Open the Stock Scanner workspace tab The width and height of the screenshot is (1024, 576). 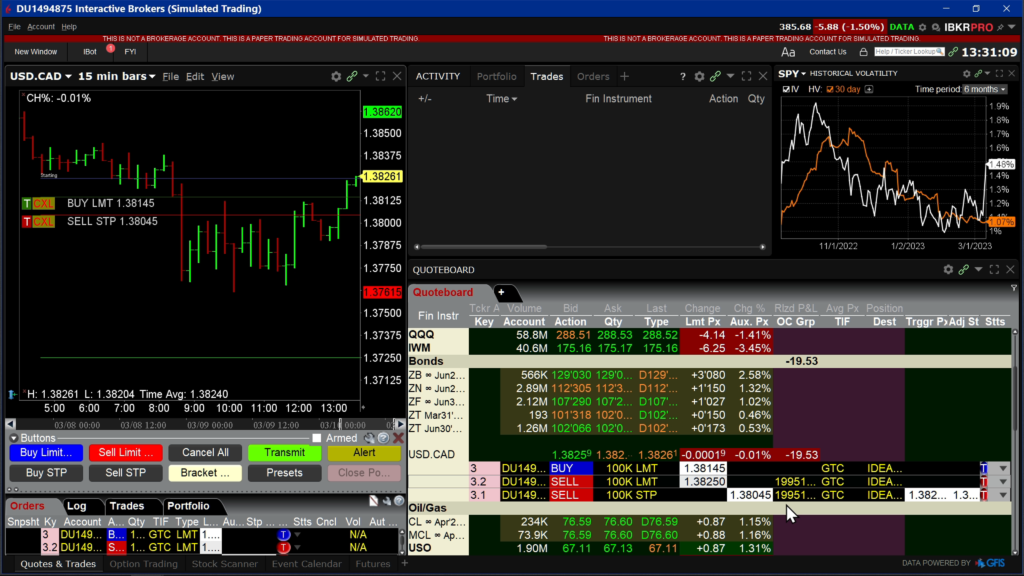tap(225, 564)
